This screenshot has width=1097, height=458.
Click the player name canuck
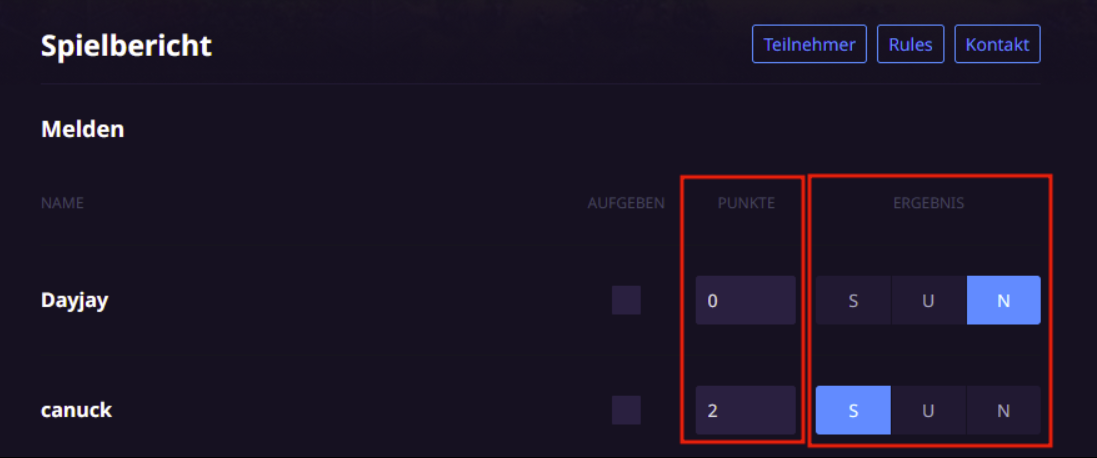point(76,410)
